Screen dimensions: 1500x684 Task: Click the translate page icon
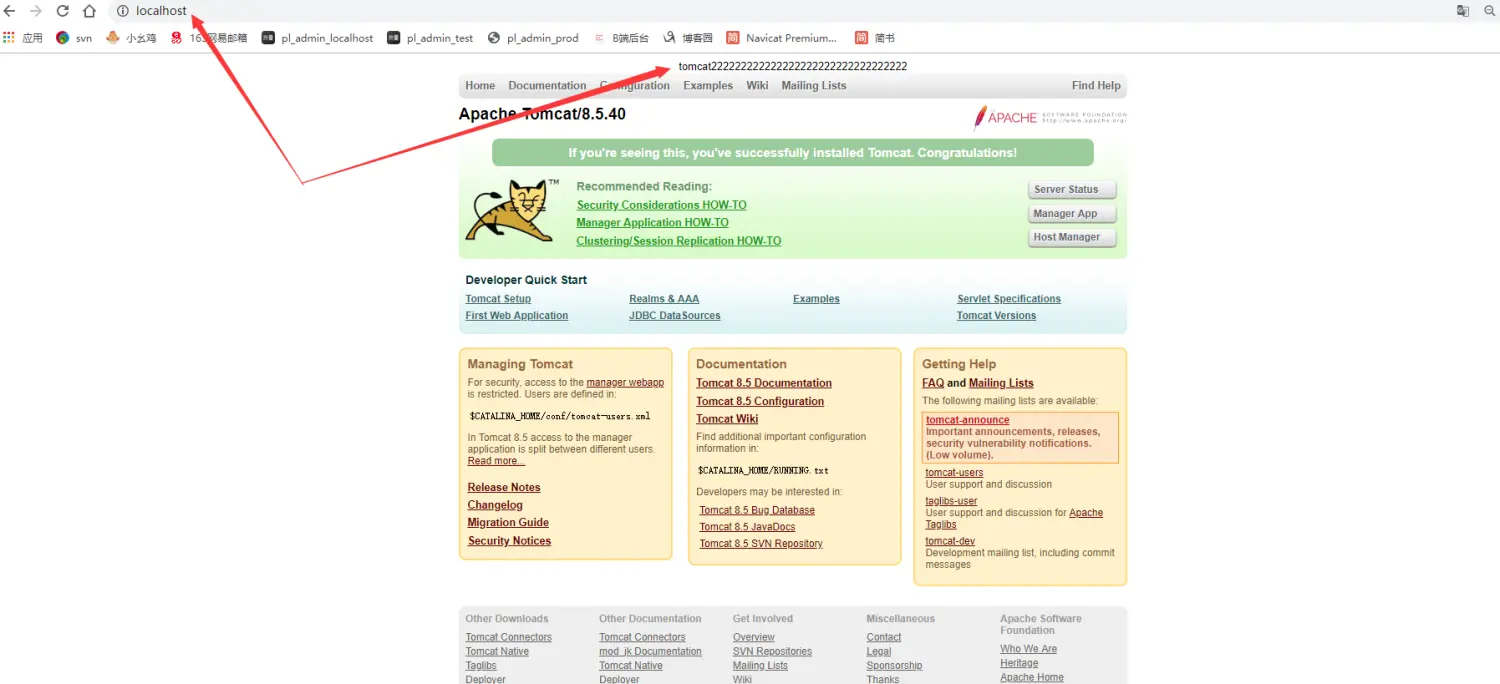click(x=1463, y=11)
